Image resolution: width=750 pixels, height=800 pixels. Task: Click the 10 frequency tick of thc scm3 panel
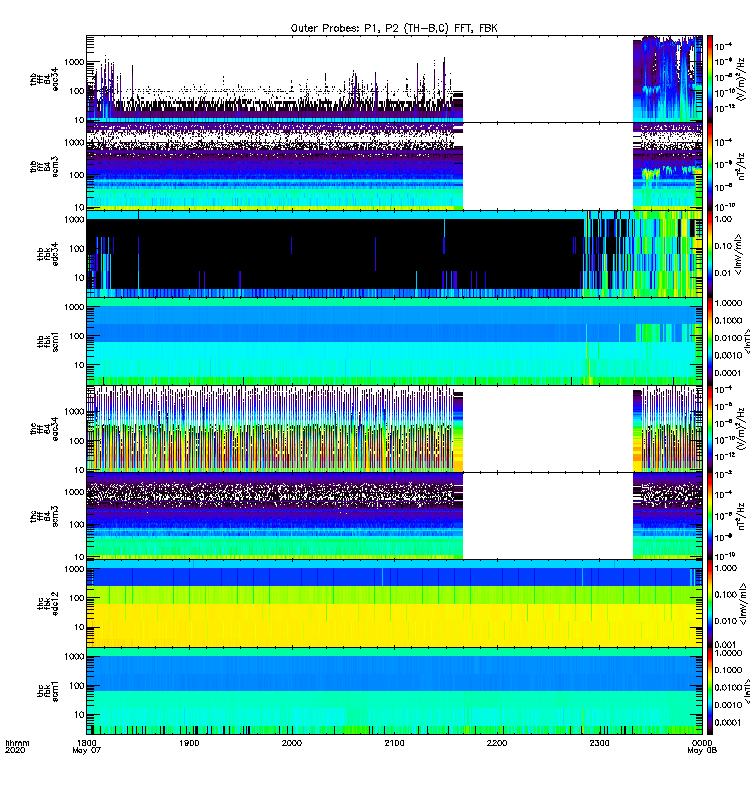[79, 557]
